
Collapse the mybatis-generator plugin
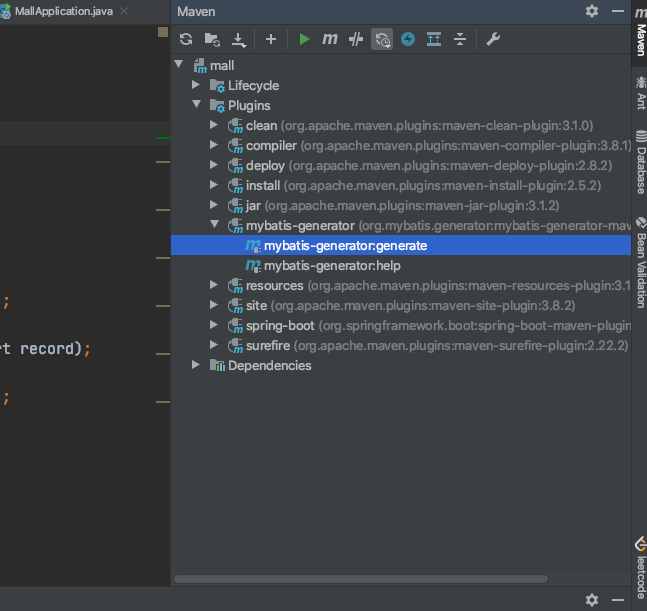point(215,224)
